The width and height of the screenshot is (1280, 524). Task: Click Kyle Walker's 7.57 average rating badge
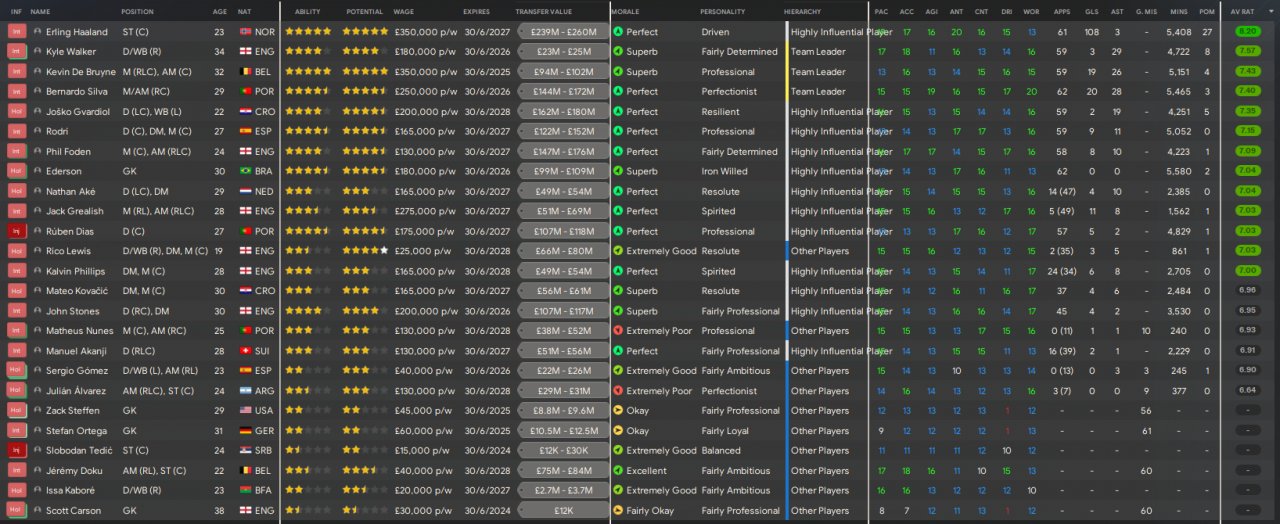(1247, 51)
